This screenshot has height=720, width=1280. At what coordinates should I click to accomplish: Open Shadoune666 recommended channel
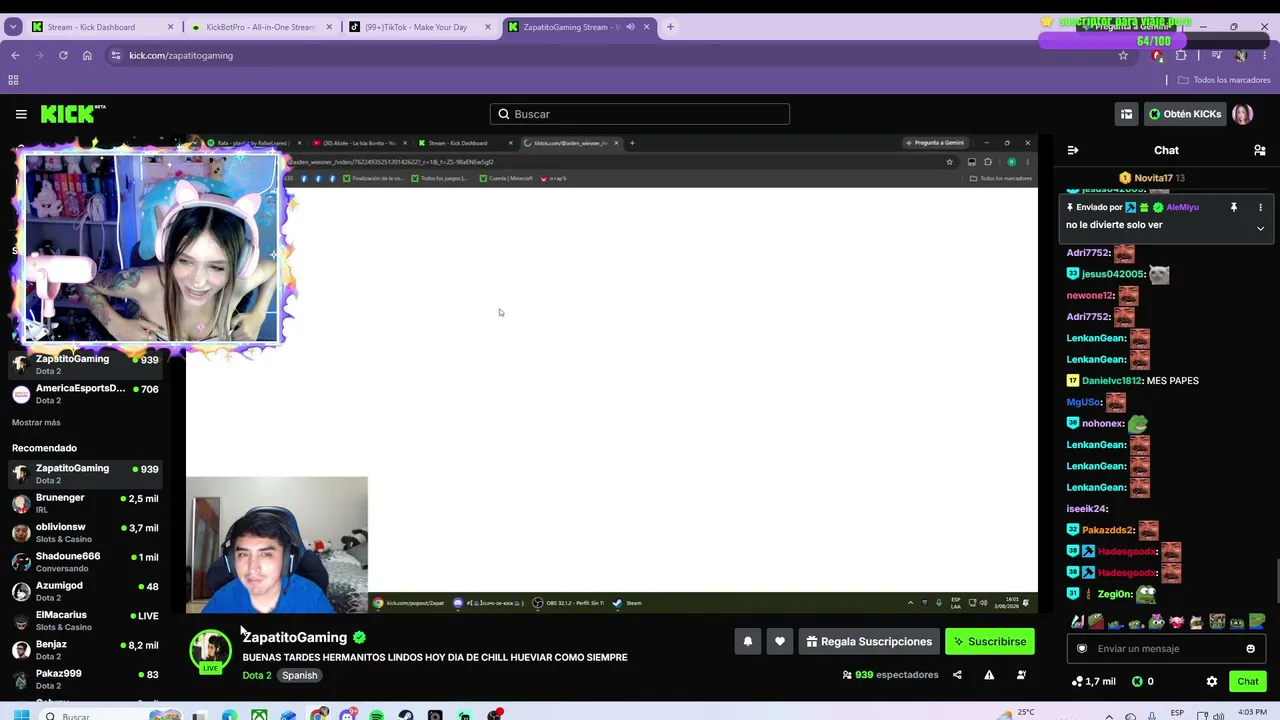[86, 562]
